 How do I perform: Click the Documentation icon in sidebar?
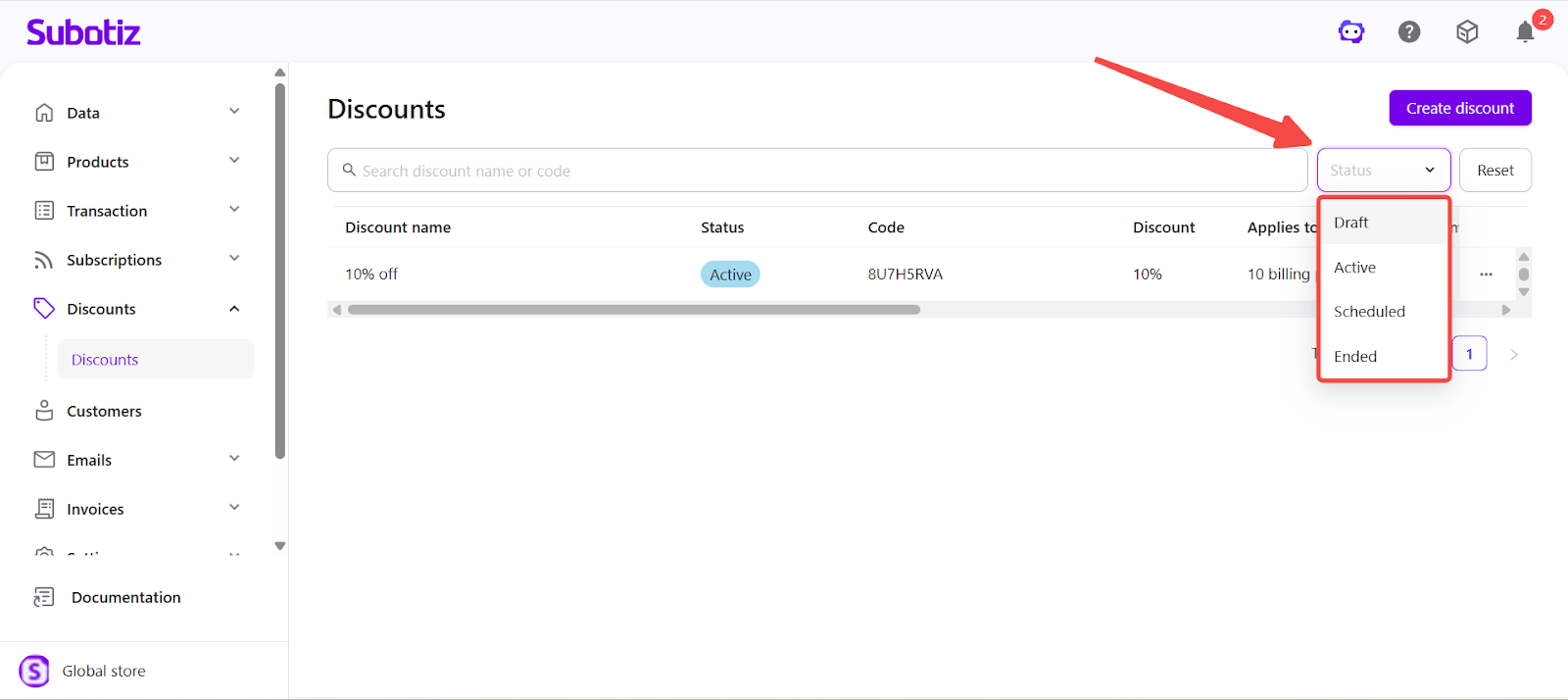[44, 597]
